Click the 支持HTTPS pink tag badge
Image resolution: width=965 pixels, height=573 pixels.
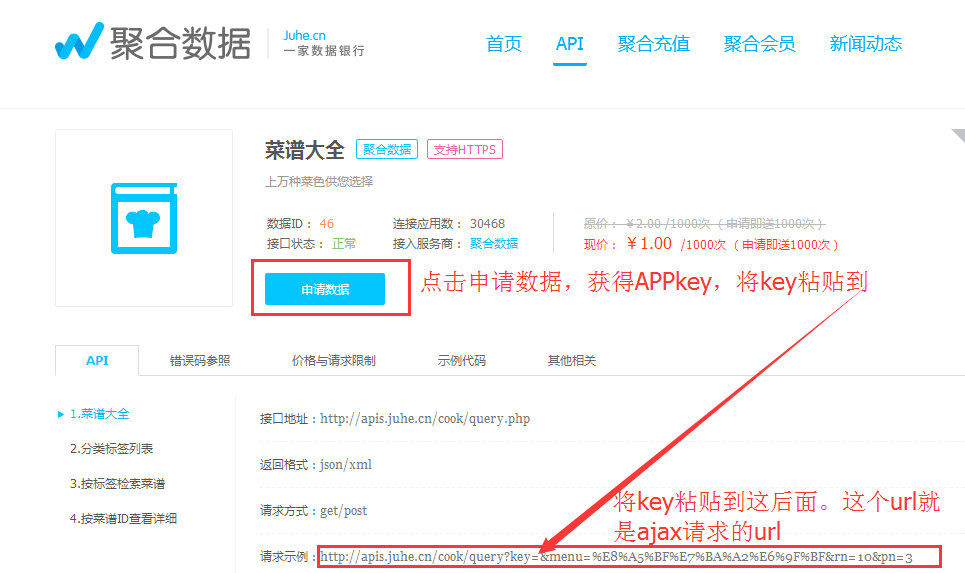[465, 150]
